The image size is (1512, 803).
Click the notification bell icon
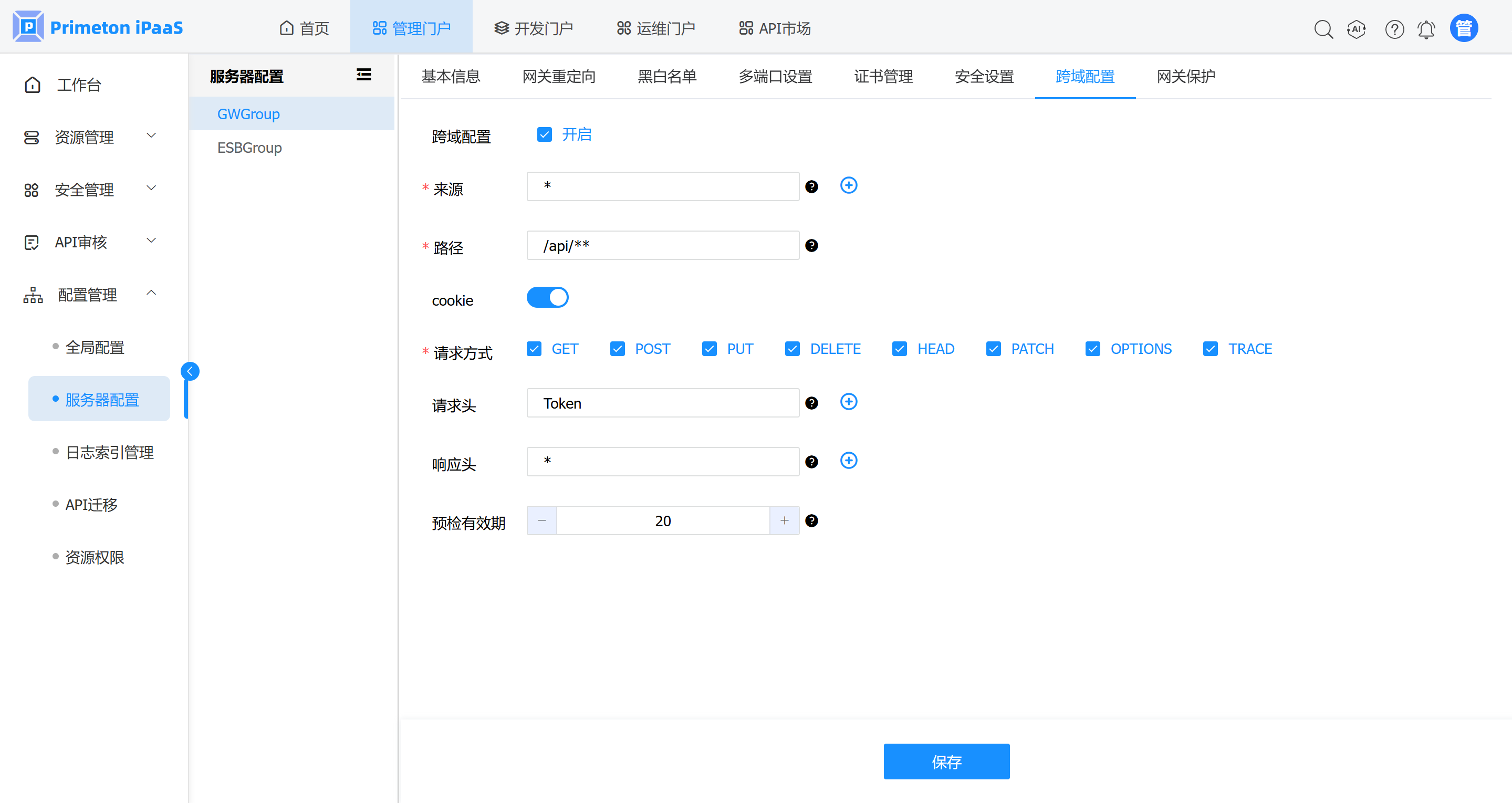click(x=1426, y=29)
